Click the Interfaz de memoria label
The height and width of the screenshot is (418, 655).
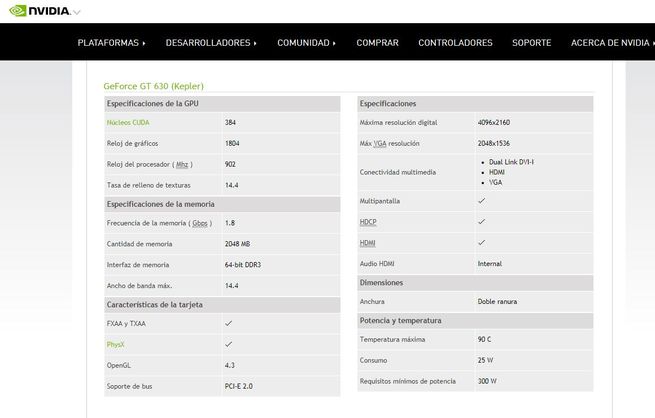click(x=138, y=265)
